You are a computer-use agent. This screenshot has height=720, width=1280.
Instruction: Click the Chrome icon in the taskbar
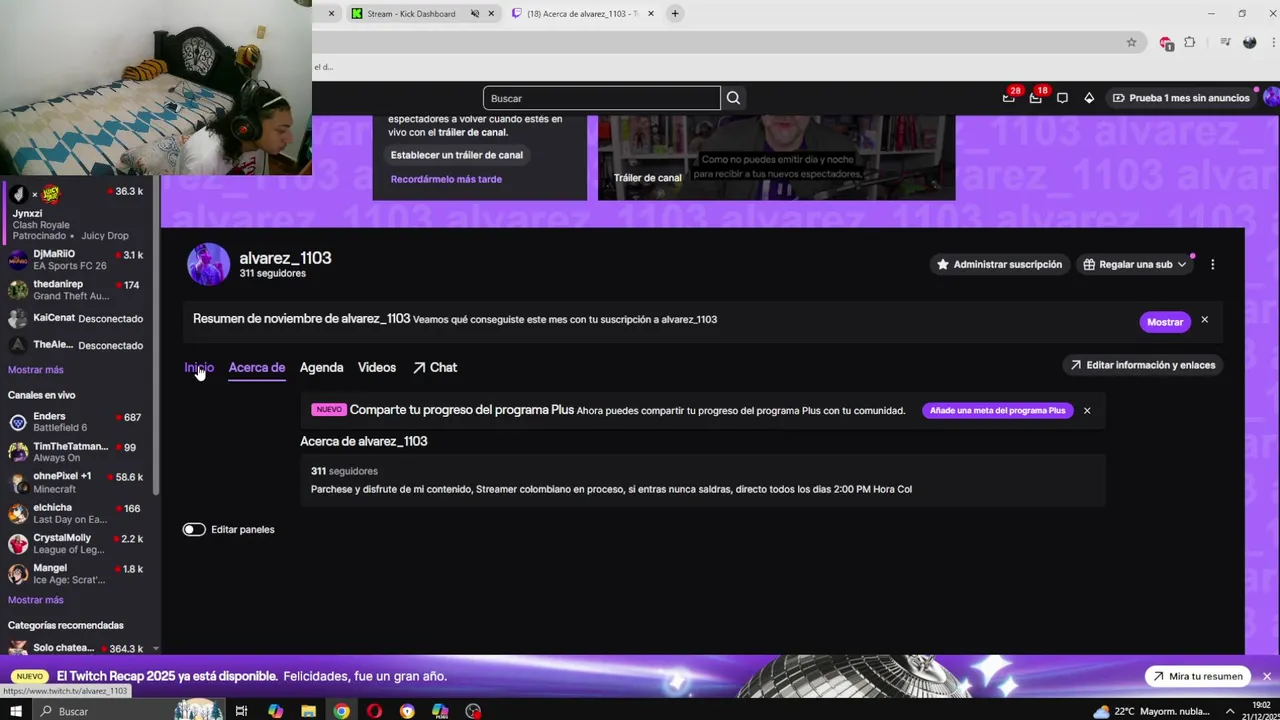point(341,711)
